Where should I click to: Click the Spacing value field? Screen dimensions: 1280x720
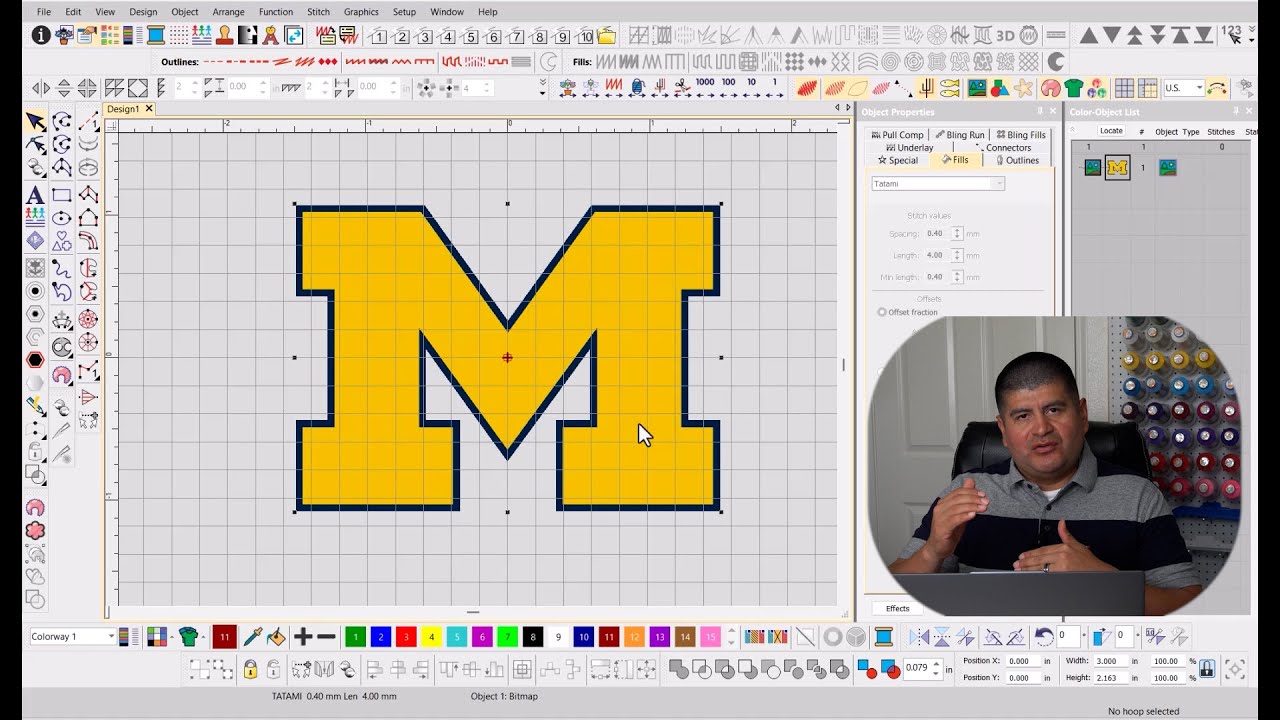[935, 234]
